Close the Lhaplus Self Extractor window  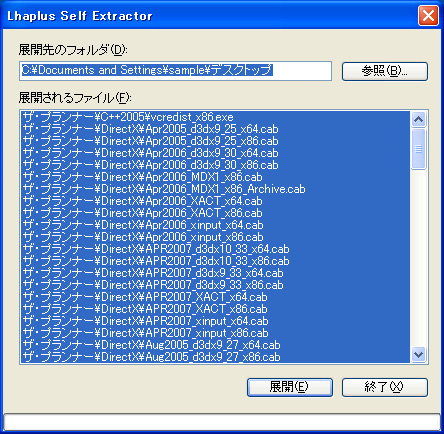[428, 15]
